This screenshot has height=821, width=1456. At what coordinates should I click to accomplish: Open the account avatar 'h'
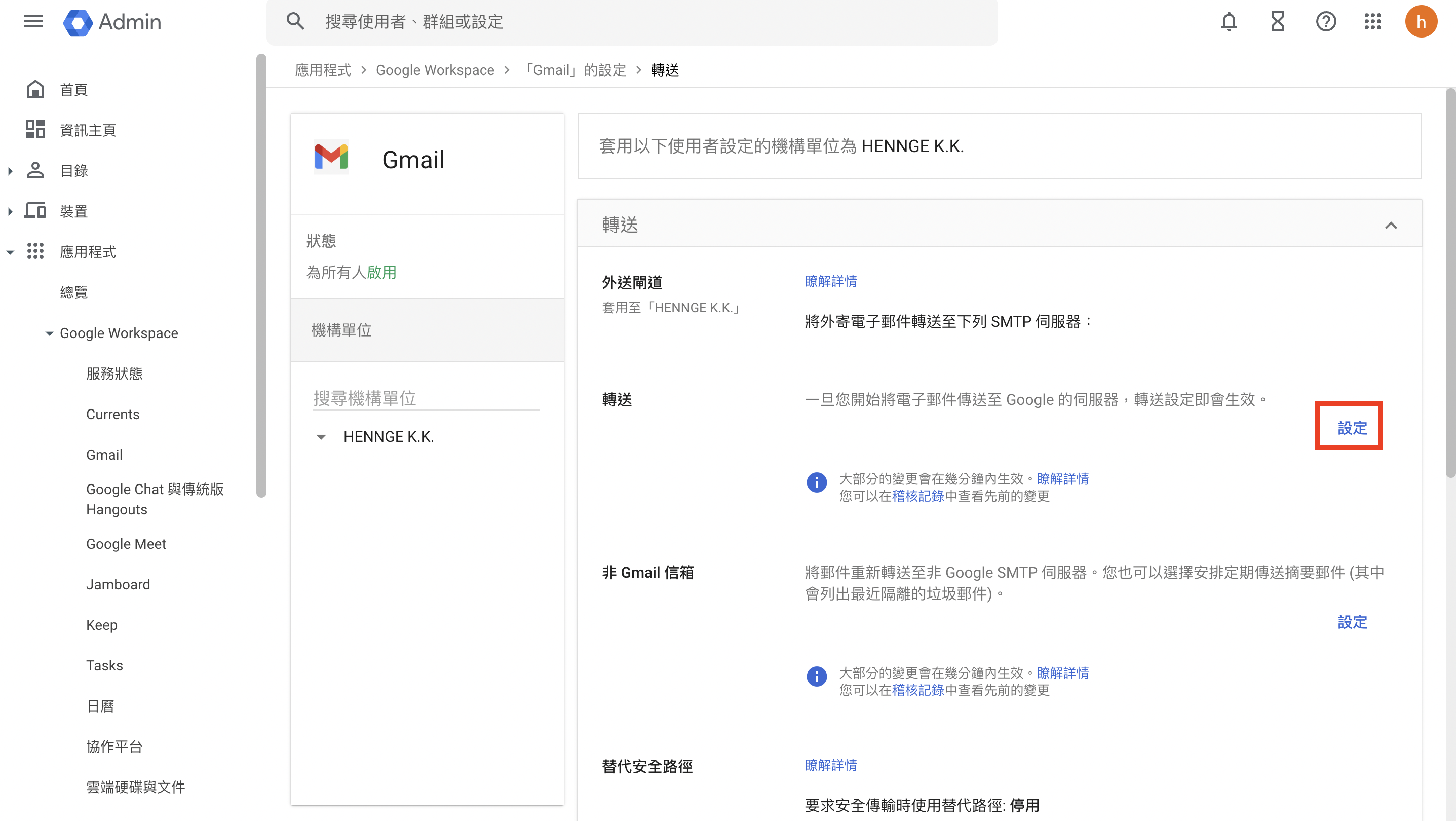click(x=1421, y=22)
